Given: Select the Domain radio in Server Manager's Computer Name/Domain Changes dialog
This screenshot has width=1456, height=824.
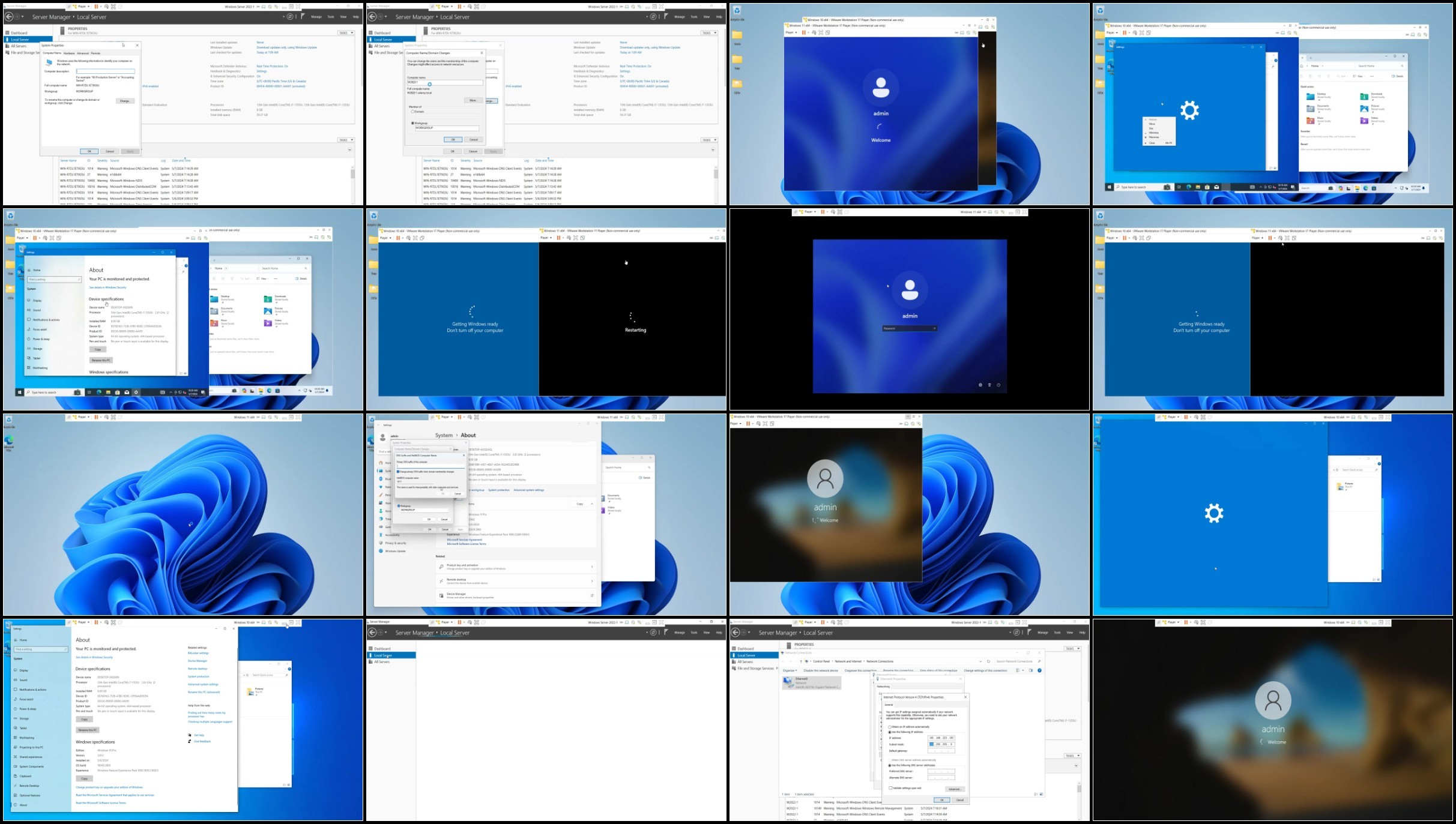Looking at the screenshot, I should click(412, 112).
